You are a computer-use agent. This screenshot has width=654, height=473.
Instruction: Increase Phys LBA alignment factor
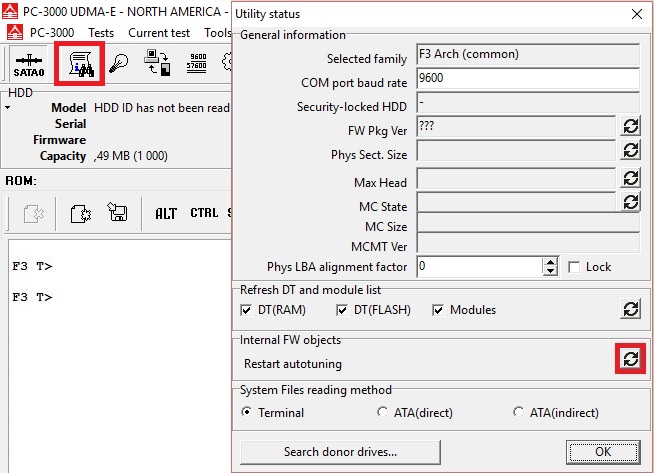pyautogui.click(x=550, y=262)
